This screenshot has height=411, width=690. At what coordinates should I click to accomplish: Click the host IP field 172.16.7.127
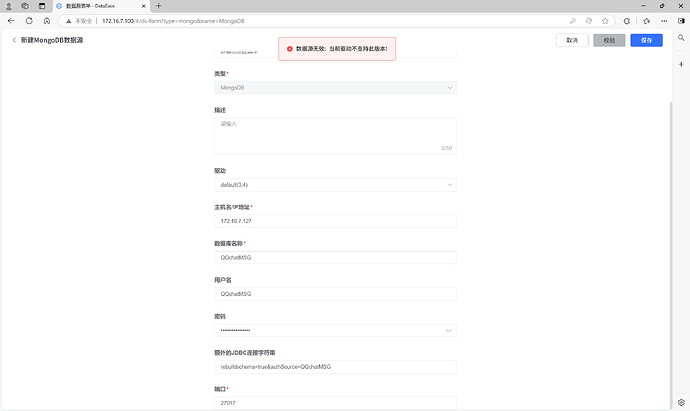tap(335, 221)
